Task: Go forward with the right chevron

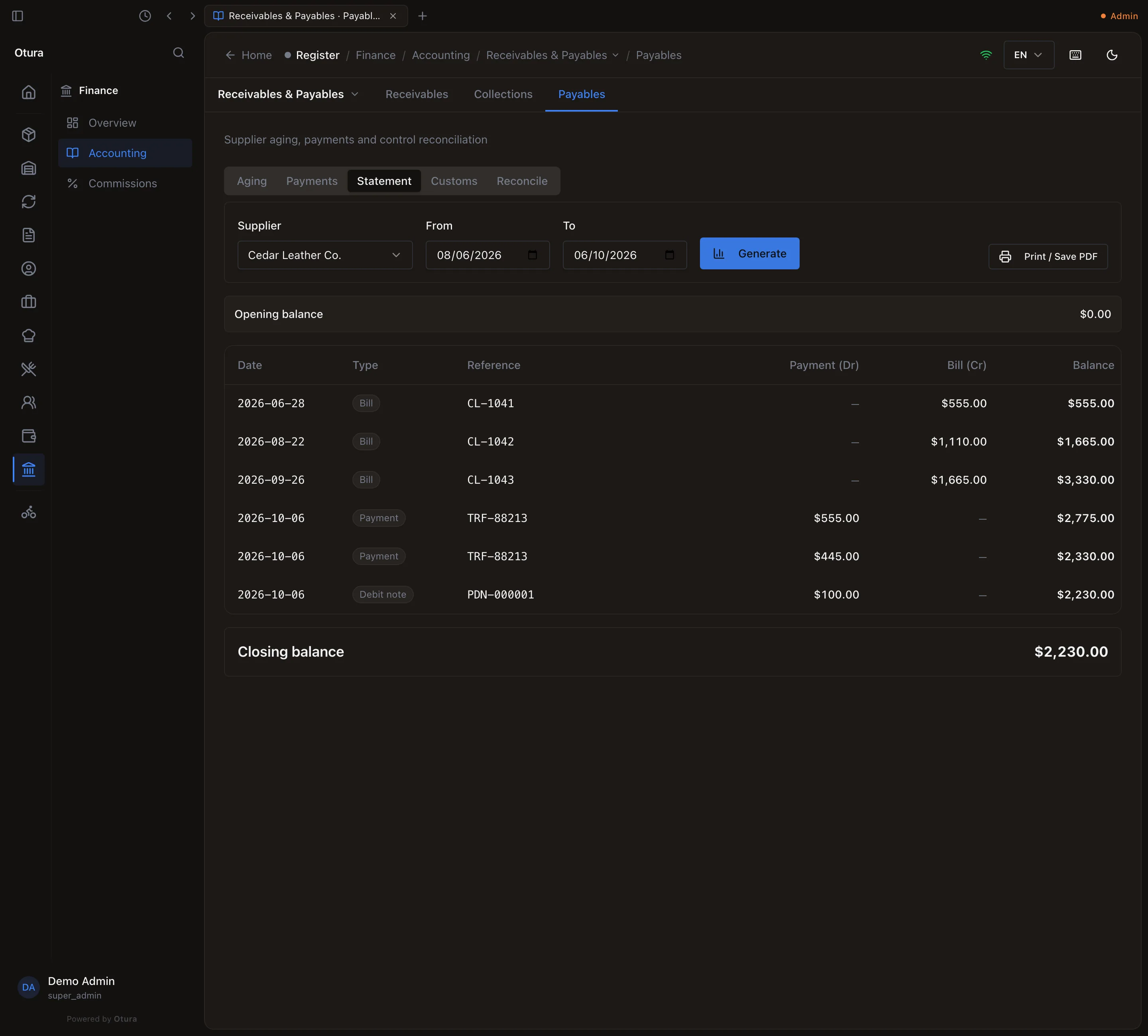Action: point(193,16)
